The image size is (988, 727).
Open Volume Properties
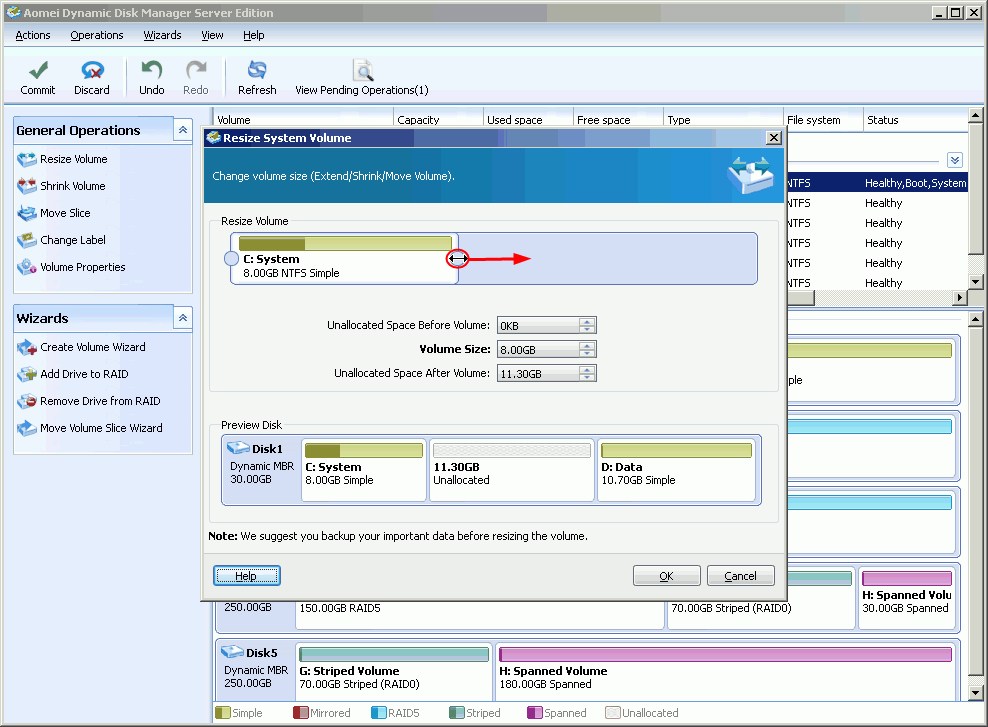click(83, 268)
